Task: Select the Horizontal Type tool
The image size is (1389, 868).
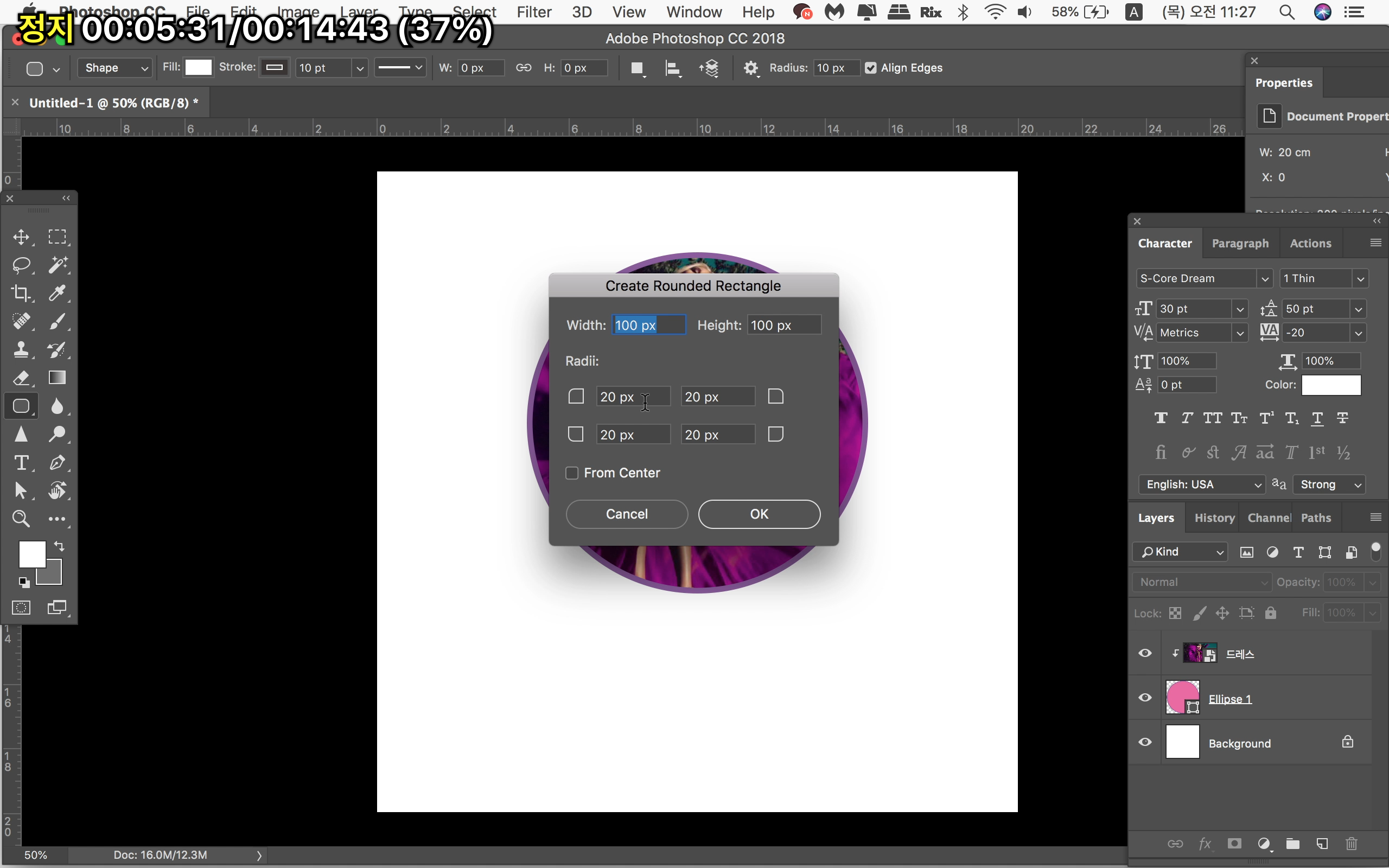Action: [21, 463]
